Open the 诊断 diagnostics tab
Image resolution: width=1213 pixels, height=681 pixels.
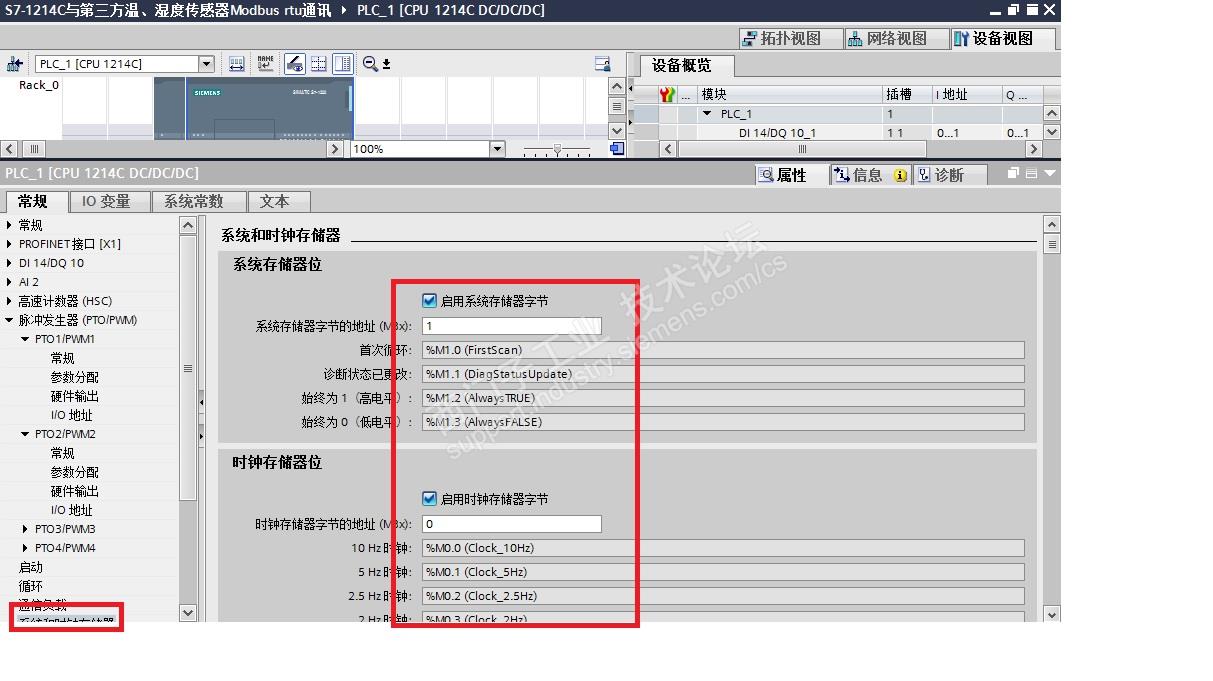[x=948, y=175]
